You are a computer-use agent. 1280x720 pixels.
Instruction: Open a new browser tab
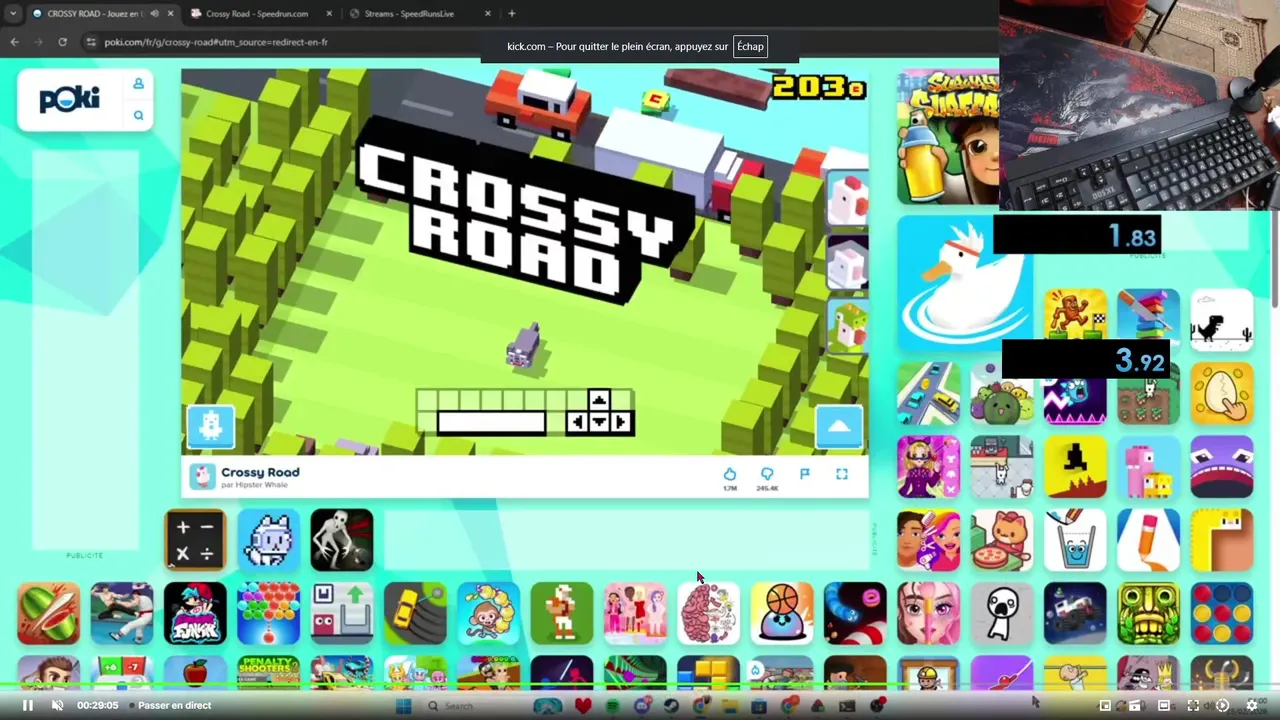512,14
